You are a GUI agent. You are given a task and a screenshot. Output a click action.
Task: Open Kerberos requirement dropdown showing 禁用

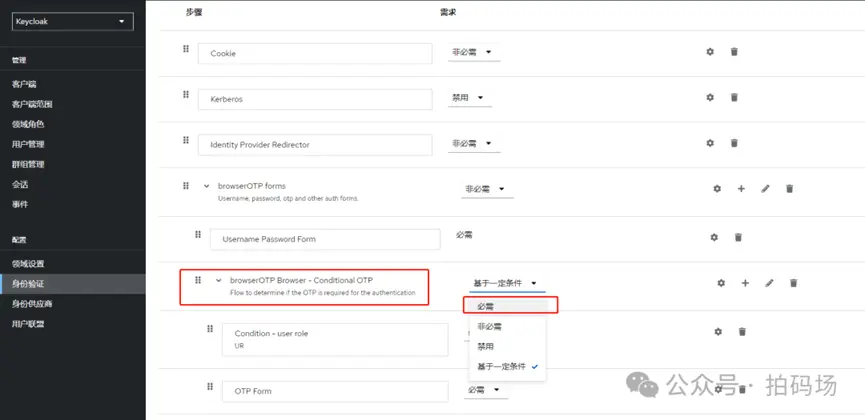pyautogui.click(x=469, y=97)
